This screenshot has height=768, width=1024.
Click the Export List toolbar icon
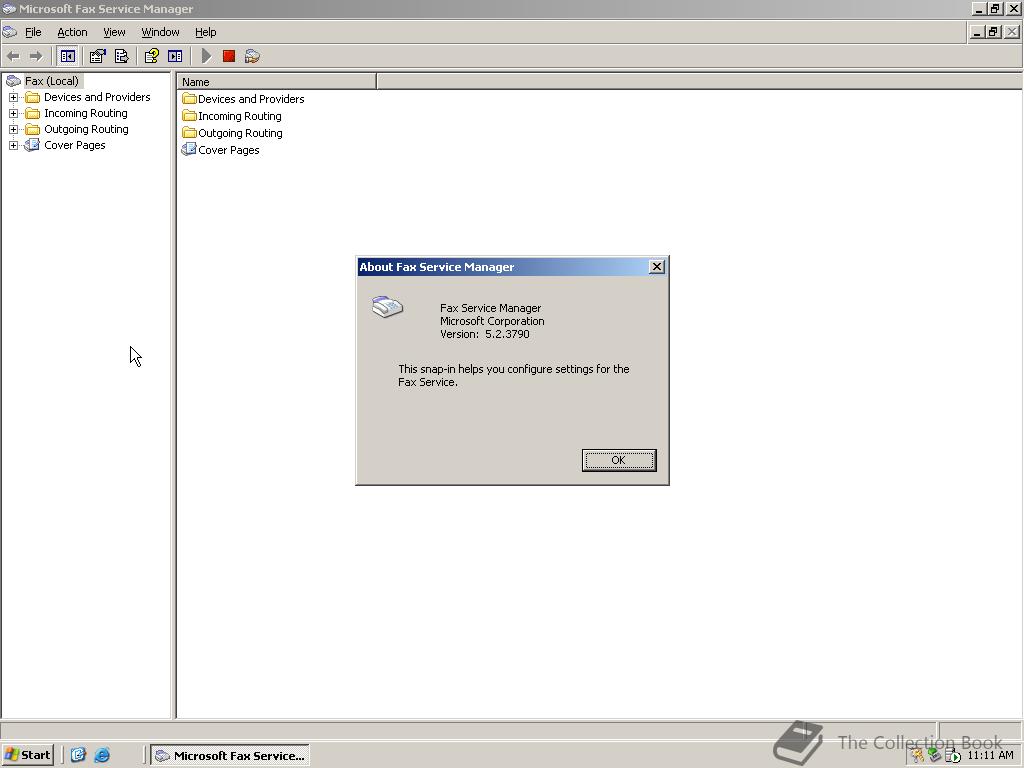121,56
